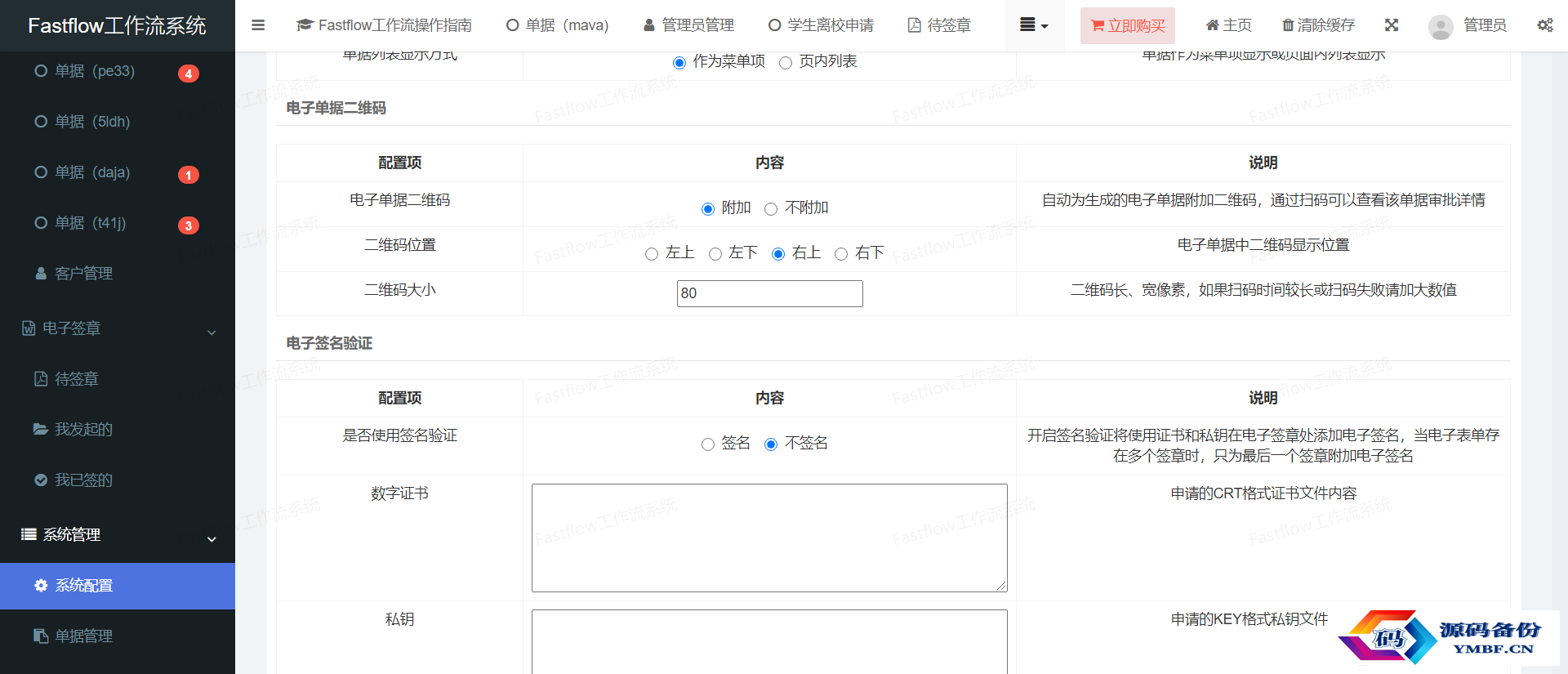Switch to the 待签章 tab in top bar
The height and width of the screenshot is (674, 1568).
[x=940, y=25]
